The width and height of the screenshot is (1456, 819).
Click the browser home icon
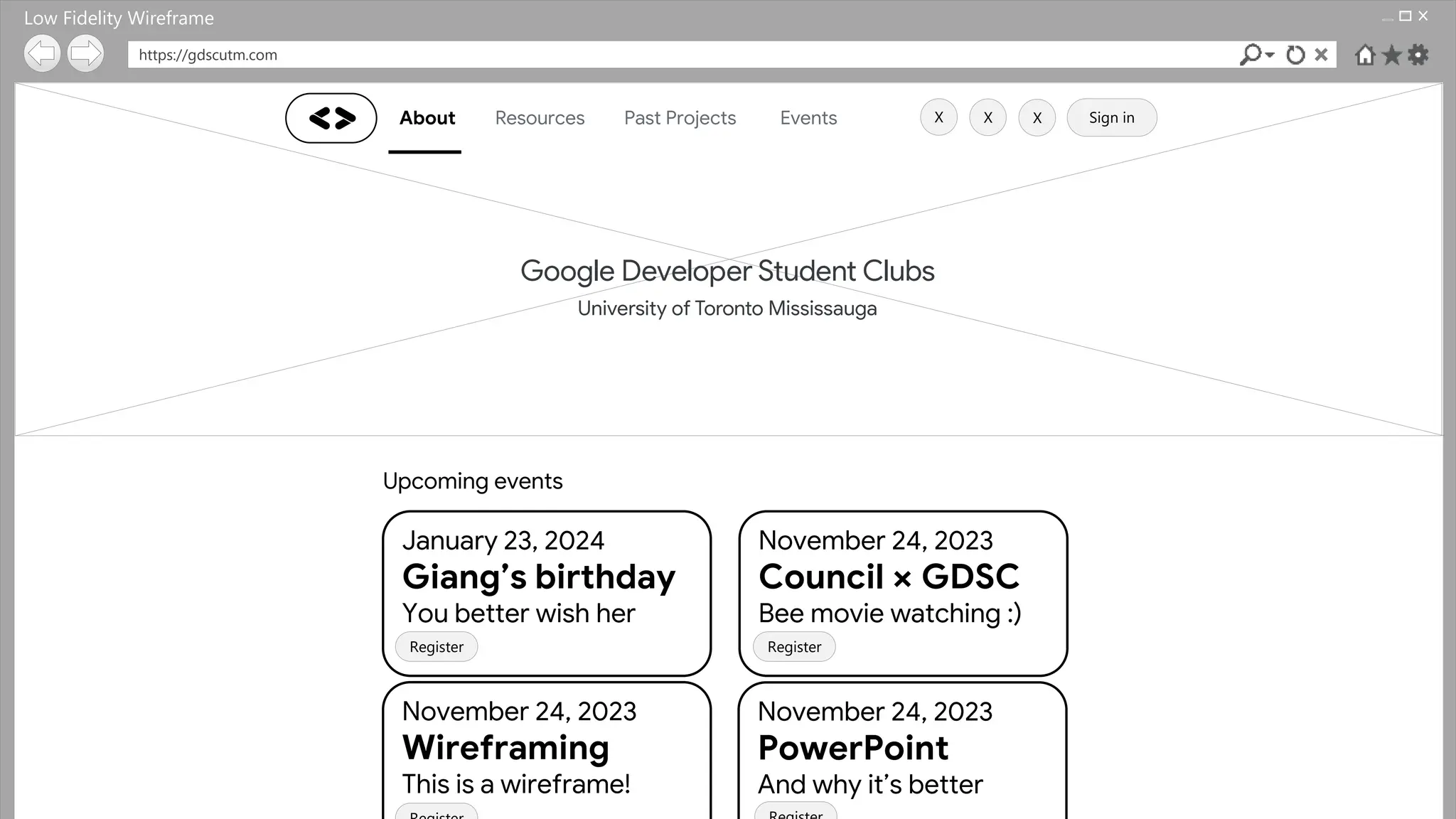(1365, 55)
